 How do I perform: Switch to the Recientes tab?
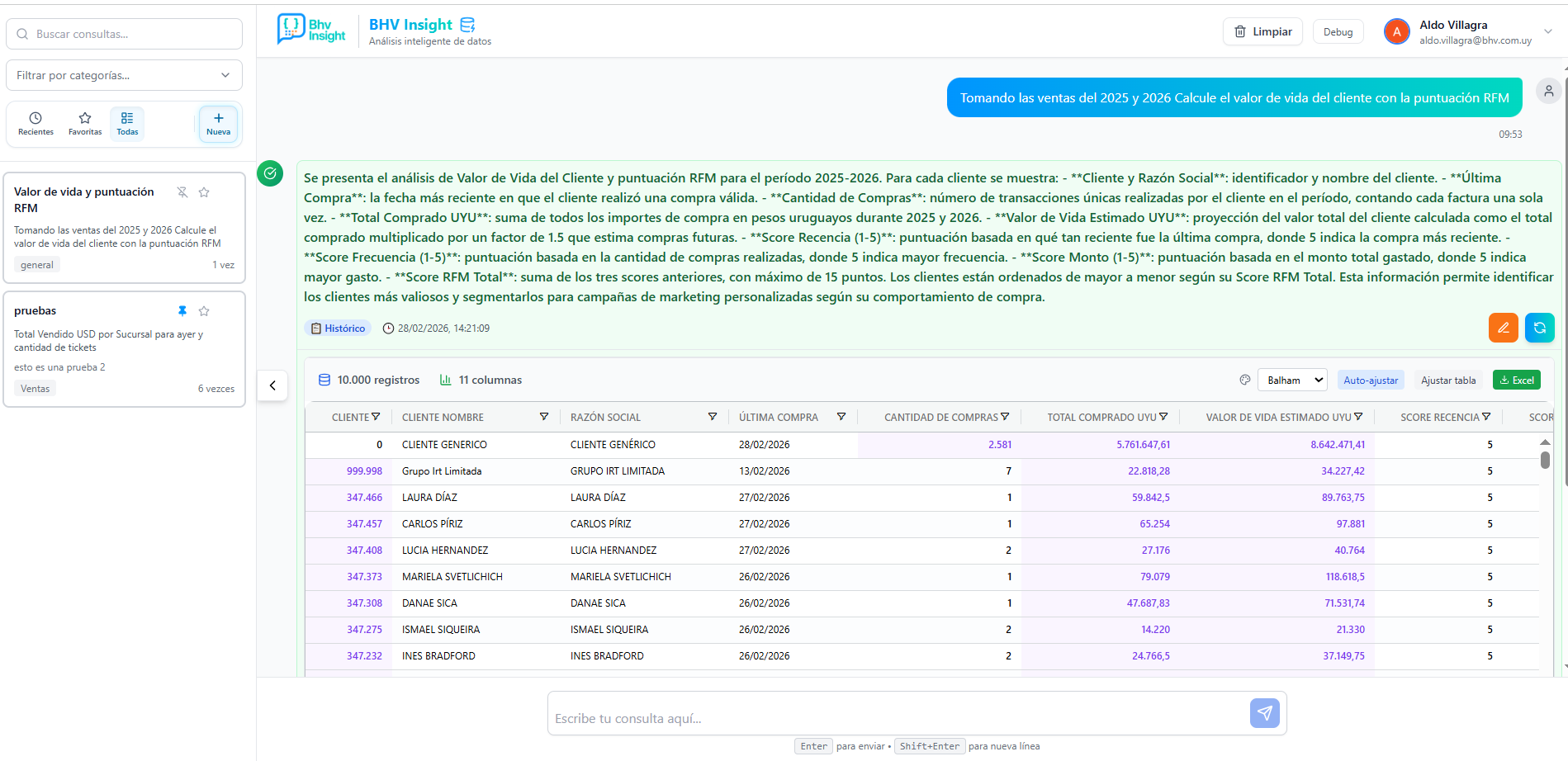[x=36, y=124]
